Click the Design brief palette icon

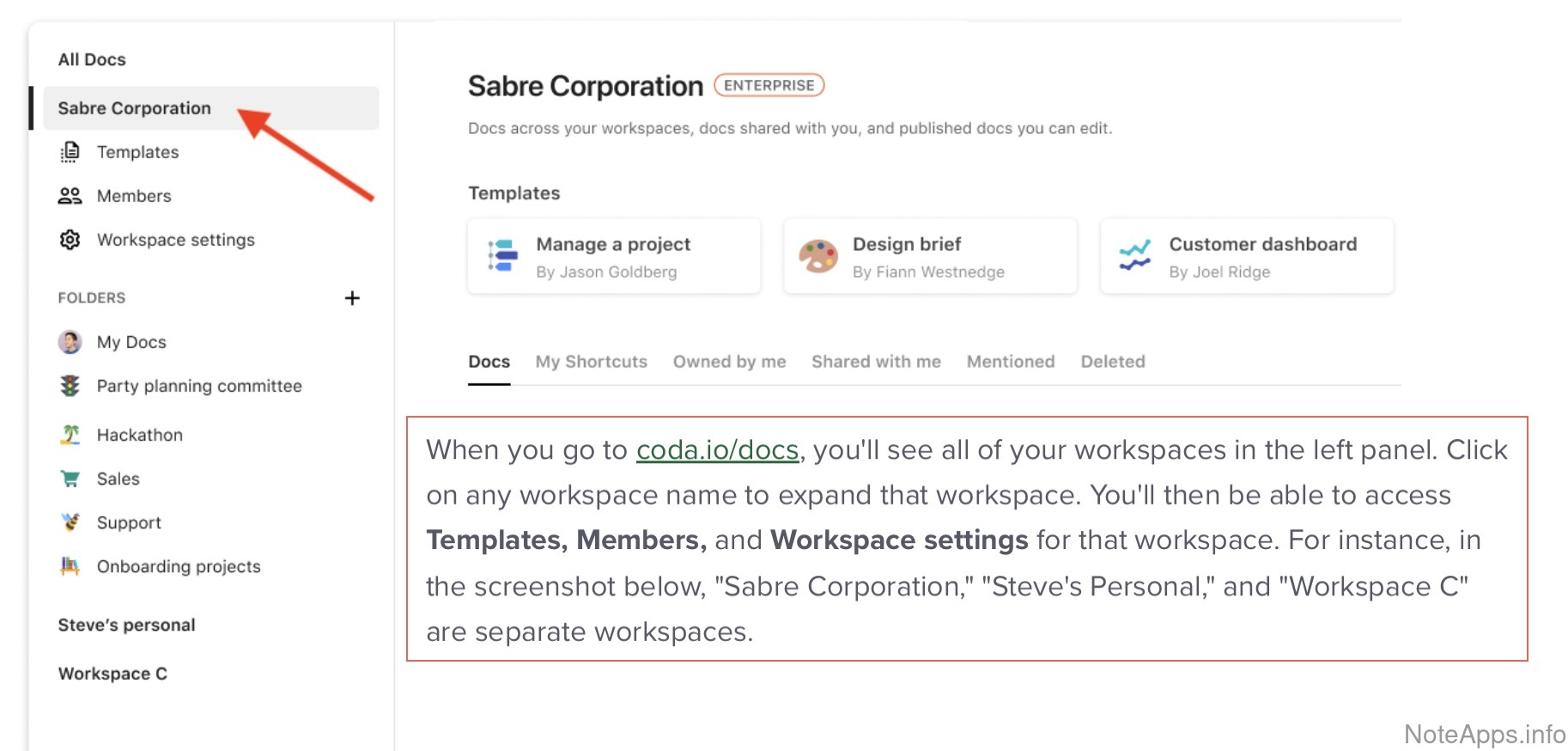817,256
